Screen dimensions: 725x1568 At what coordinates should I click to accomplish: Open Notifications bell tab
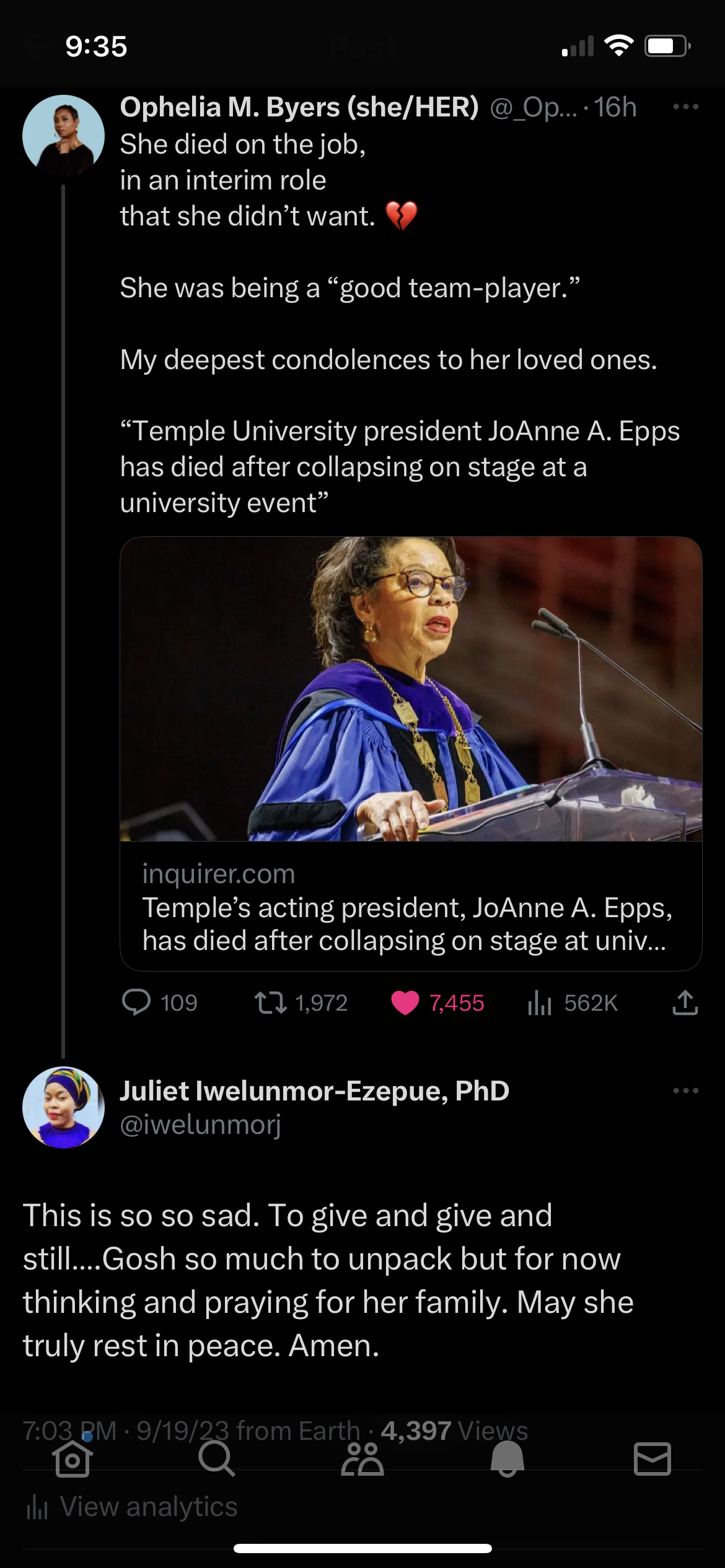coord(507,1460)
